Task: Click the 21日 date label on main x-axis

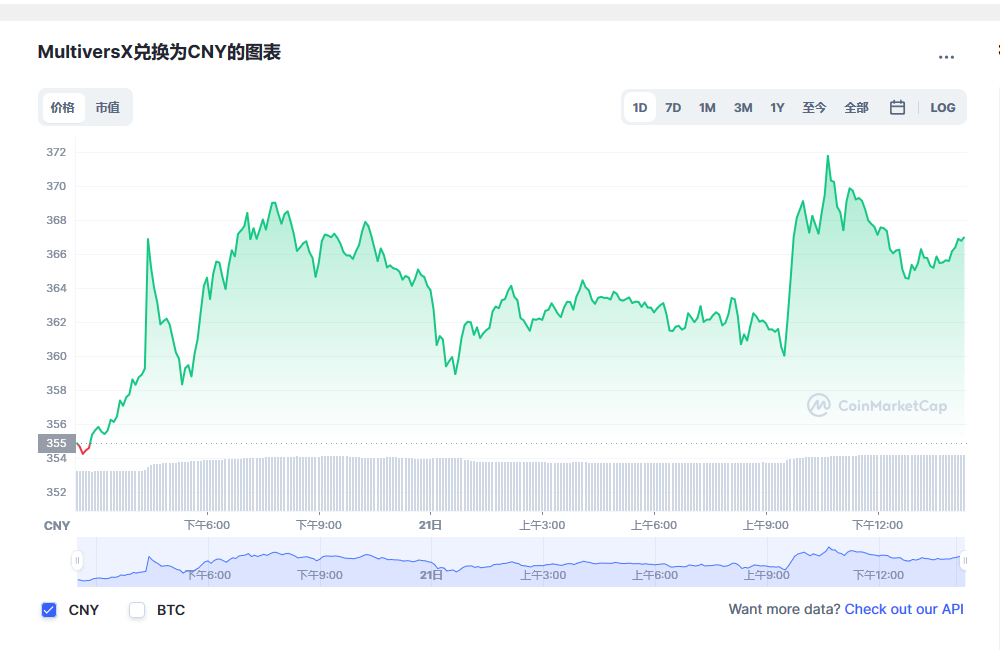Action: (430, 525)
